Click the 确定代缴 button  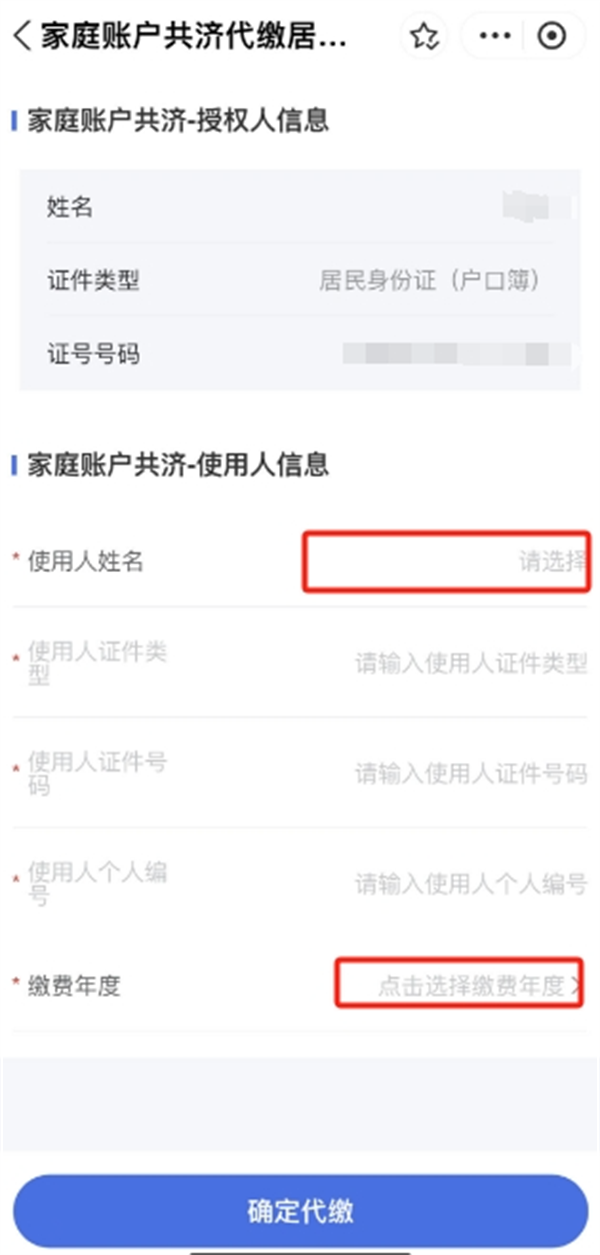[x=300, y=1211]
